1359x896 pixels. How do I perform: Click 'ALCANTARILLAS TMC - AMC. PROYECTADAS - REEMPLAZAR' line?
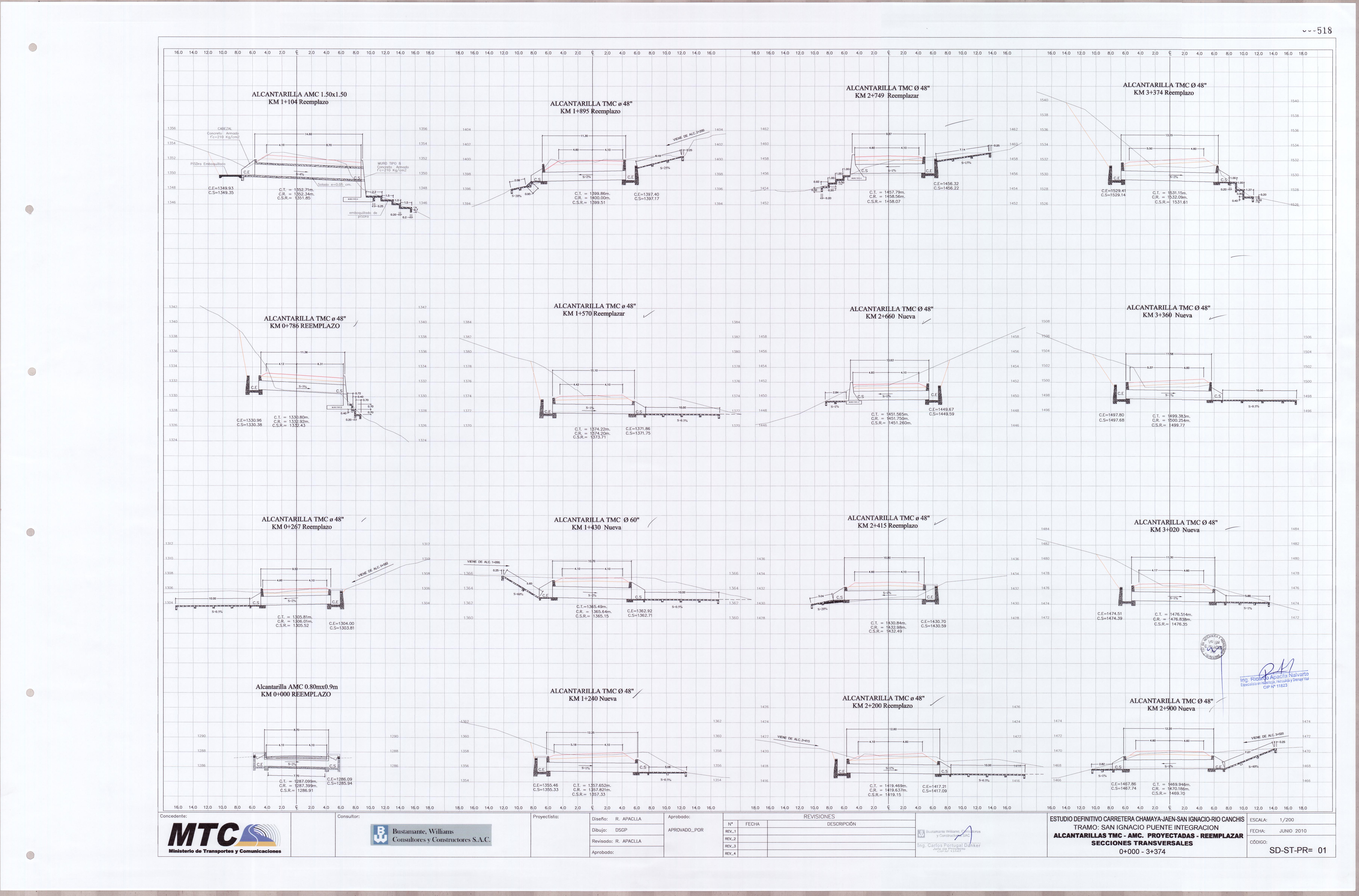click(1148, 836)
